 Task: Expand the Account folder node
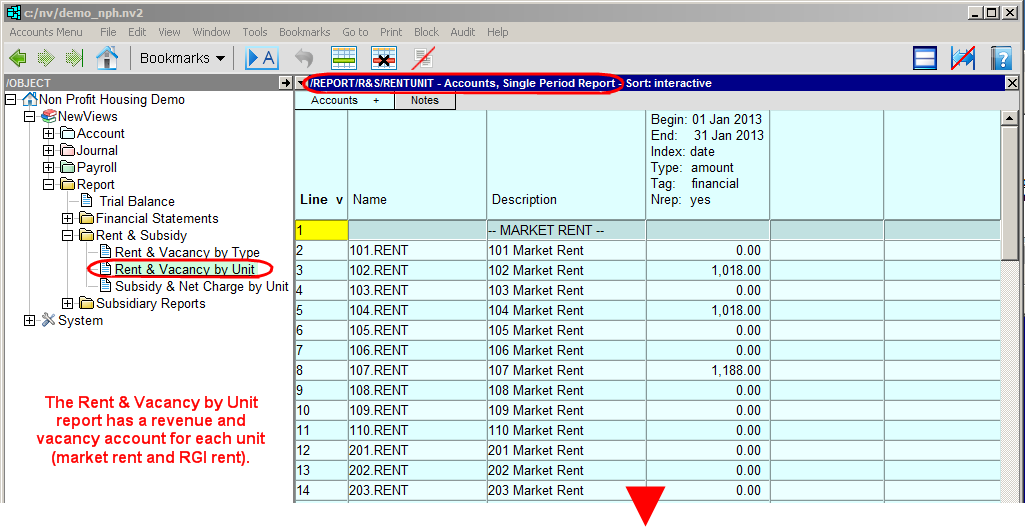pos(48,134)
